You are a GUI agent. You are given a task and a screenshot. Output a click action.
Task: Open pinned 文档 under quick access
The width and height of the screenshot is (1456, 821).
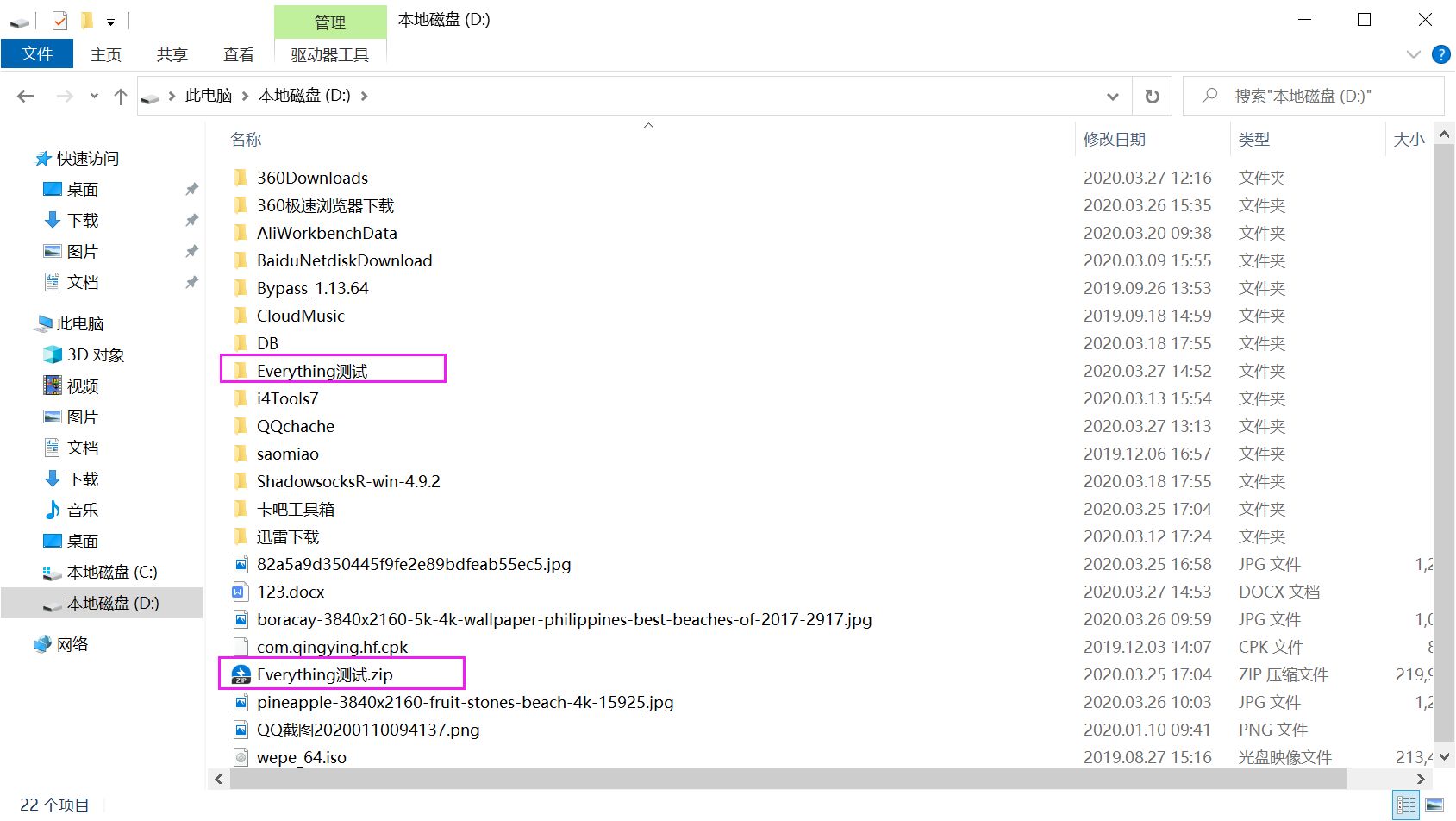[83, 283]
